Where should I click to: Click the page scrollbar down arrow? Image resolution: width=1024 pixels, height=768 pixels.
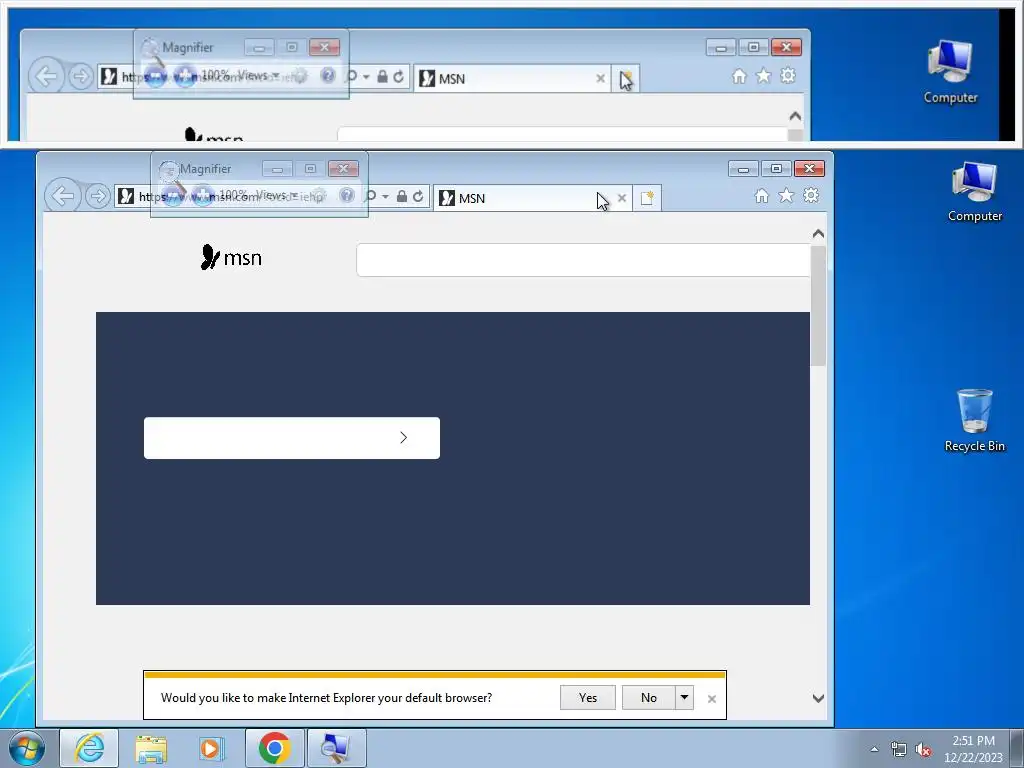pyautogui.click(x=818, y=698)
